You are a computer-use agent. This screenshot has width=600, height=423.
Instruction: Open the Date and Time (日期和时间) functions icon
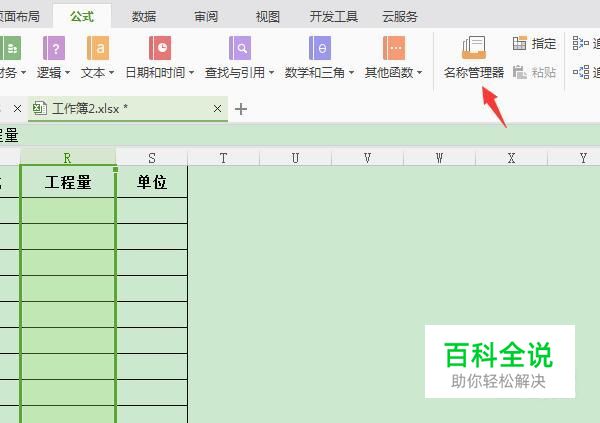click(x=160, y=48)
